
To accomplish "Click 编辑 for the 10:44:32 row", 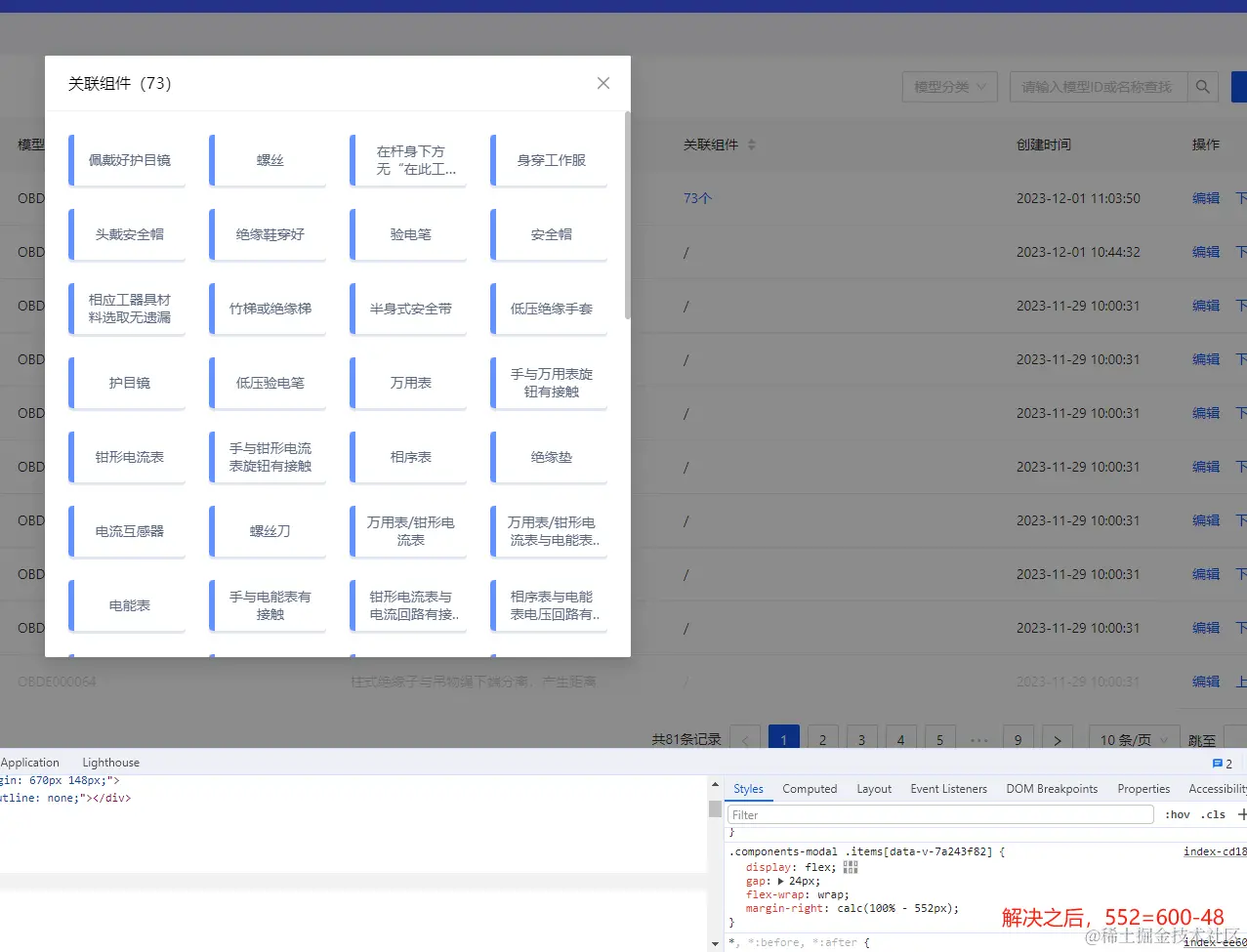I will (x=1206, y=252).
